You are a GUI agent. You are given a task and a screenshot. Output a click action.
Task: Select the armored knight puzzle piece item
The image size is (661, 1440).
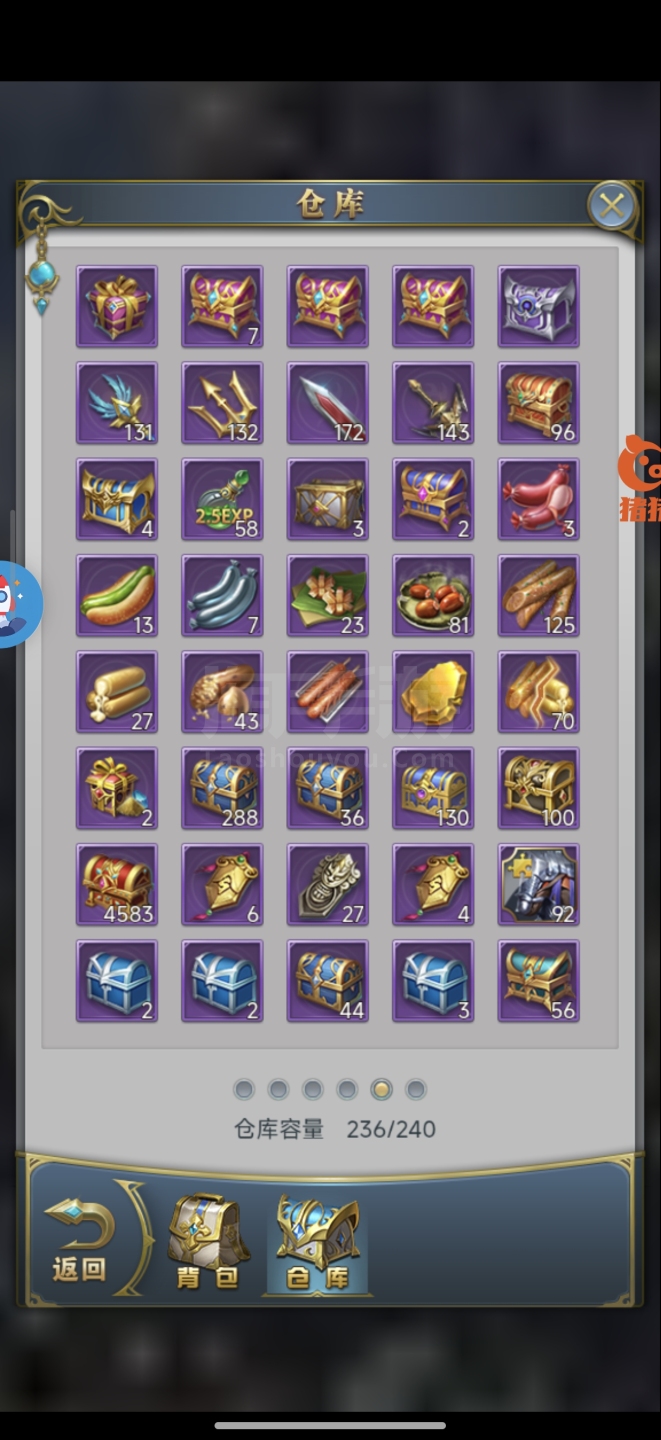(x=539, y=885)
